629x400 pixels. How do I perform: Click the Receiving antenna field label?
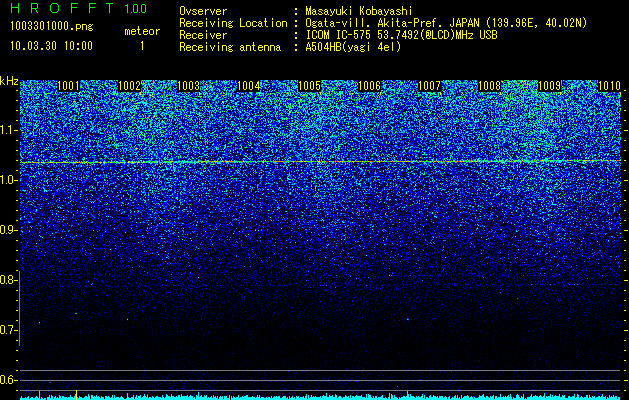click(230, 47)
